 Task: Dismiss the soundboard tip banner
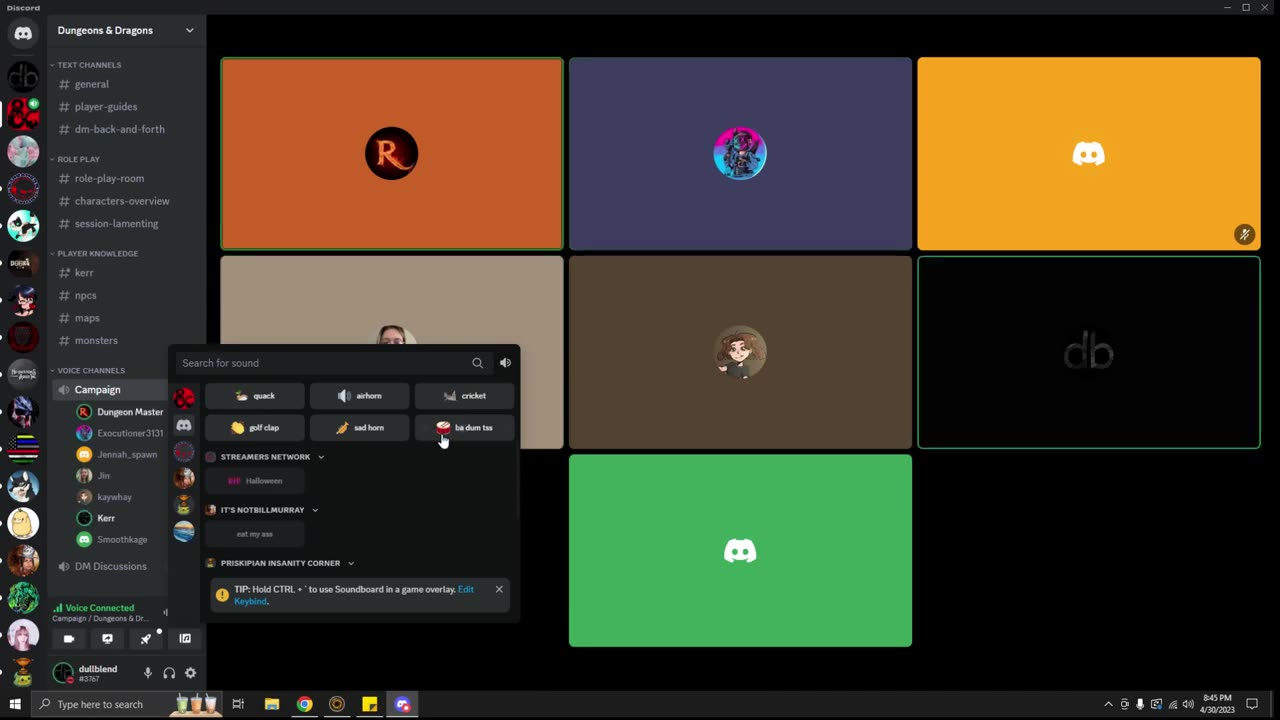click(499, 589)
